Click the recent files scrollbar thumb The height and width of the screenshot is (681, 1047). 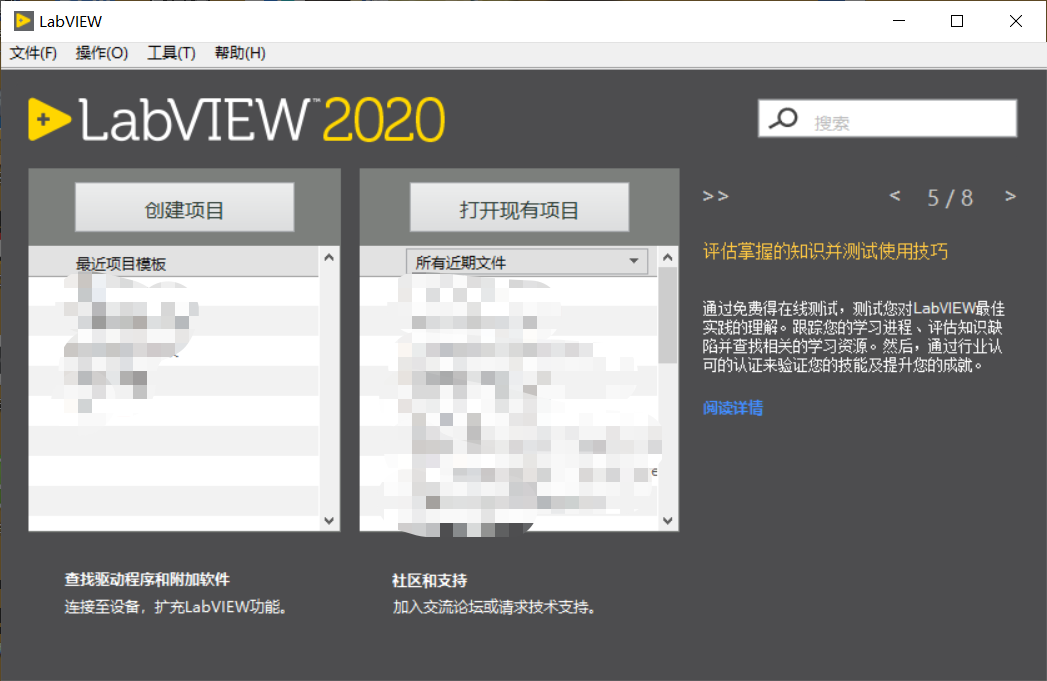[668, 315]
